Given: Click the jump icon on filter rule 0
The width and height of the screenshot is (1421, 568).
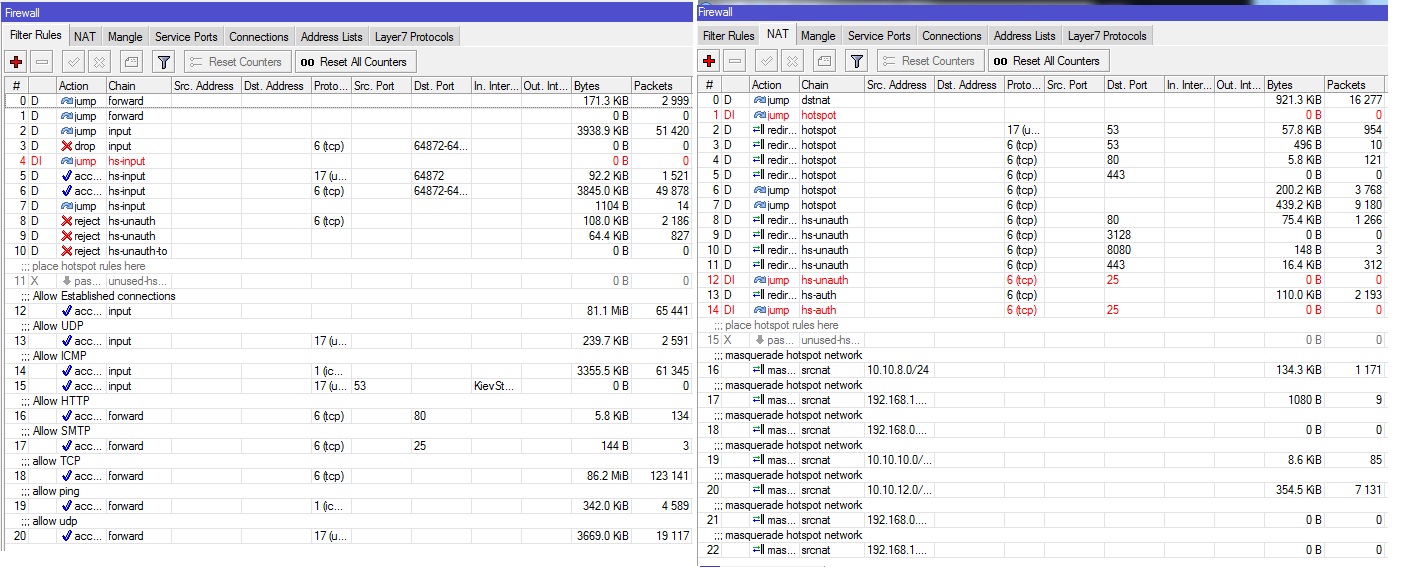Looking at the screenshot, I should (x=67, y=101).
